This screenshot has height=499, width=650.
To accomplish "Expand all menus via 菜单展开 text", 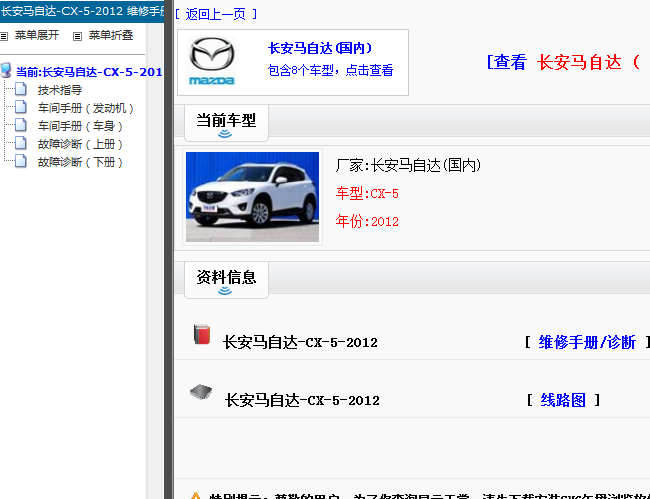I will [37, 35].
